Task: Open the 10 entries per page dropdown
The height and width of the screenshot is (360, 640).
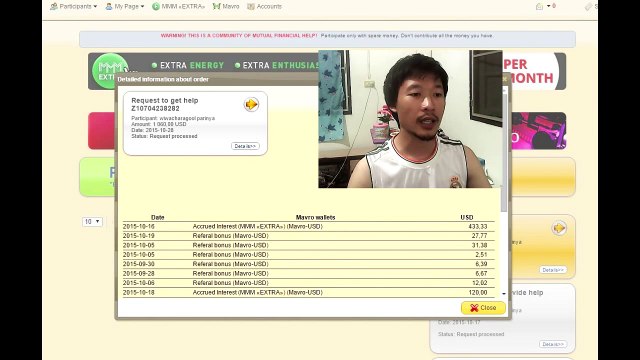Action: pos(92,222)
